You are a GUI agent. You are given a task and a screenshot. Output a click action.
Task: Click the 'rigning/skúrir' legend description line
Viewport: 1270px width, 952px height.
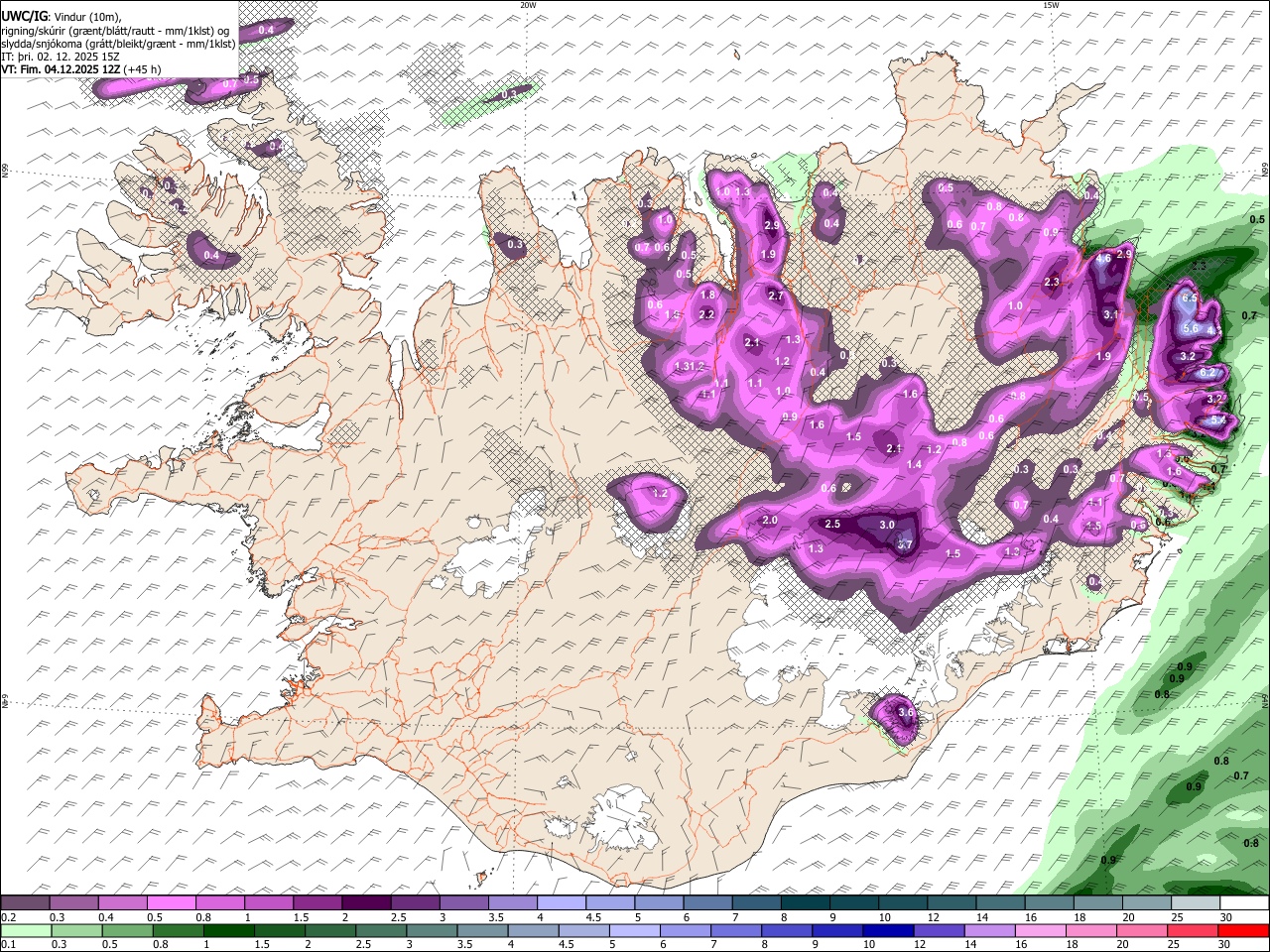tap(115, 31)
